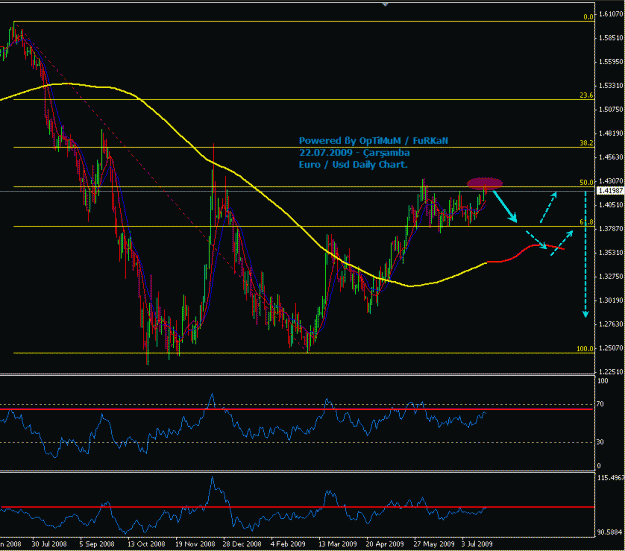The height and width of the screenshot is (551, 625).
Task: Click the 1.22510 price on the axis
Action: pyautogui.click(x=611, y=372)
